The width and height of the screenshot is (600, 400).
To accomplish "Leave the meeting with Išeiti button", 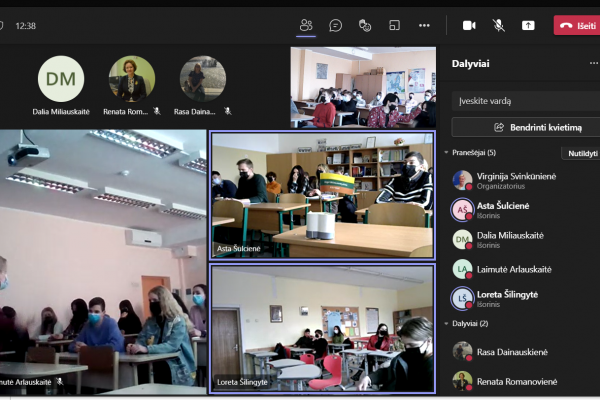I will [577, 26].
